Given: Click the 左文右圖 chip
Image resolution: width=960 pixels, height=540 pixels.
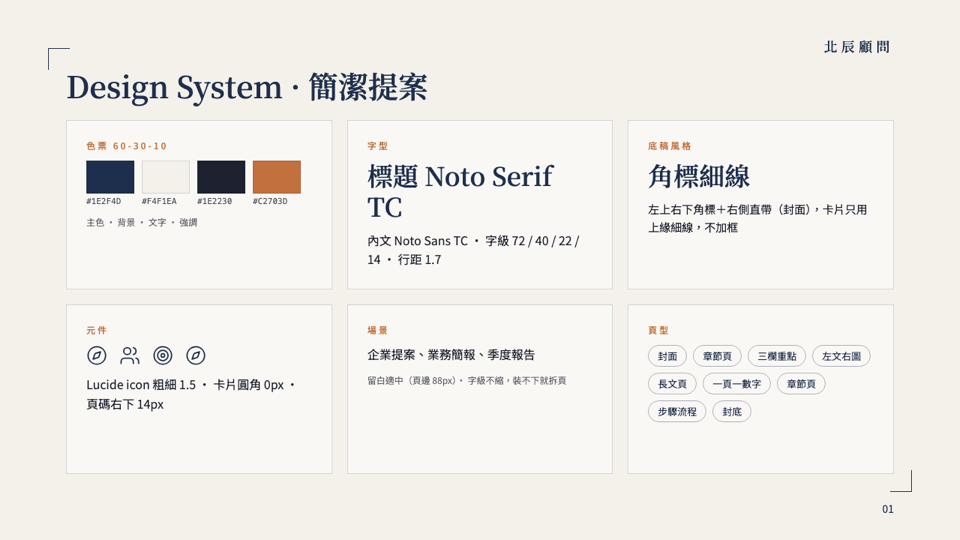Looking at the screenshot, I should coord(841,356).
